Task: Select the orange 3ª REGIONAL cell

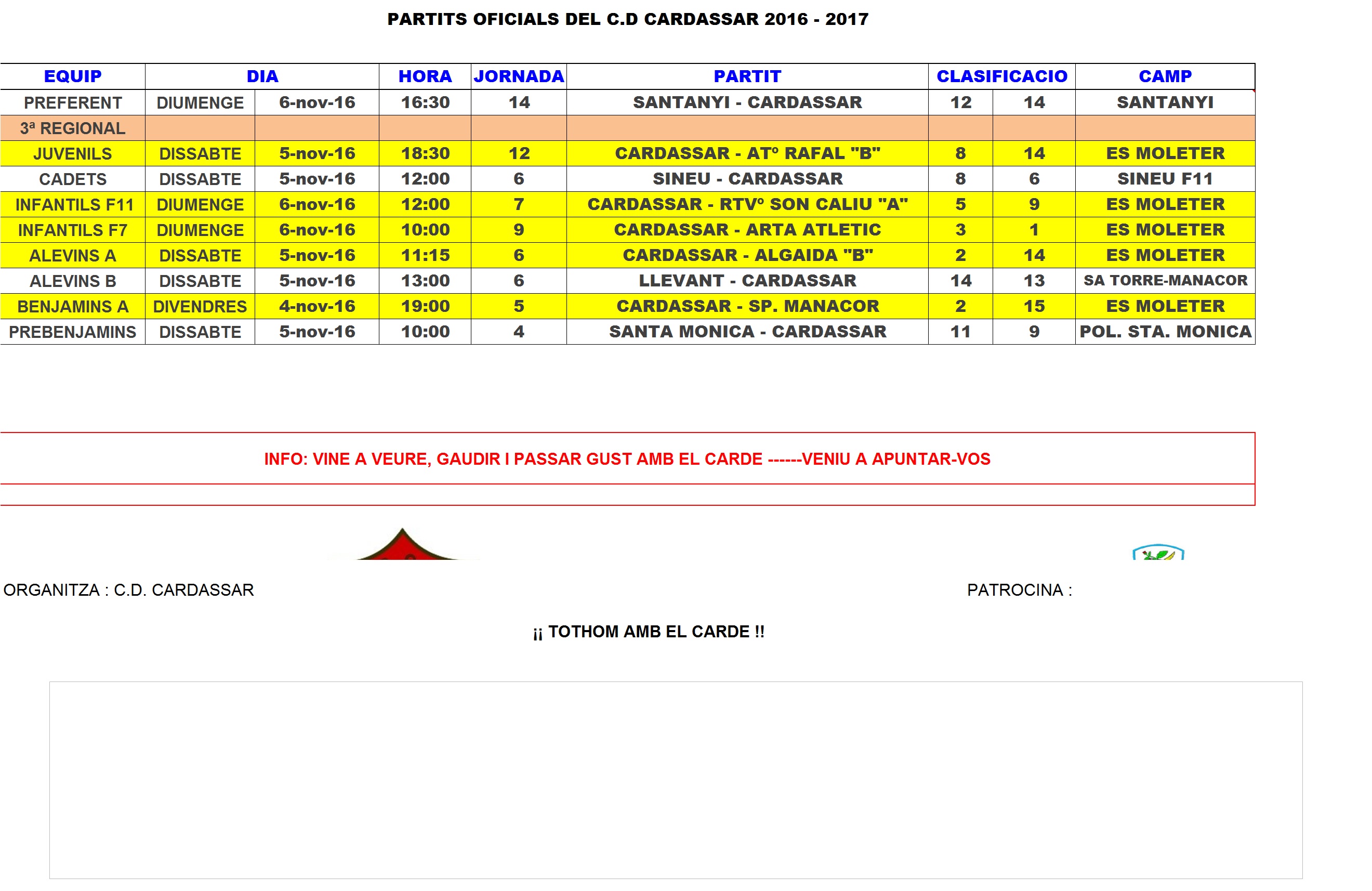Action: [73, 128]
